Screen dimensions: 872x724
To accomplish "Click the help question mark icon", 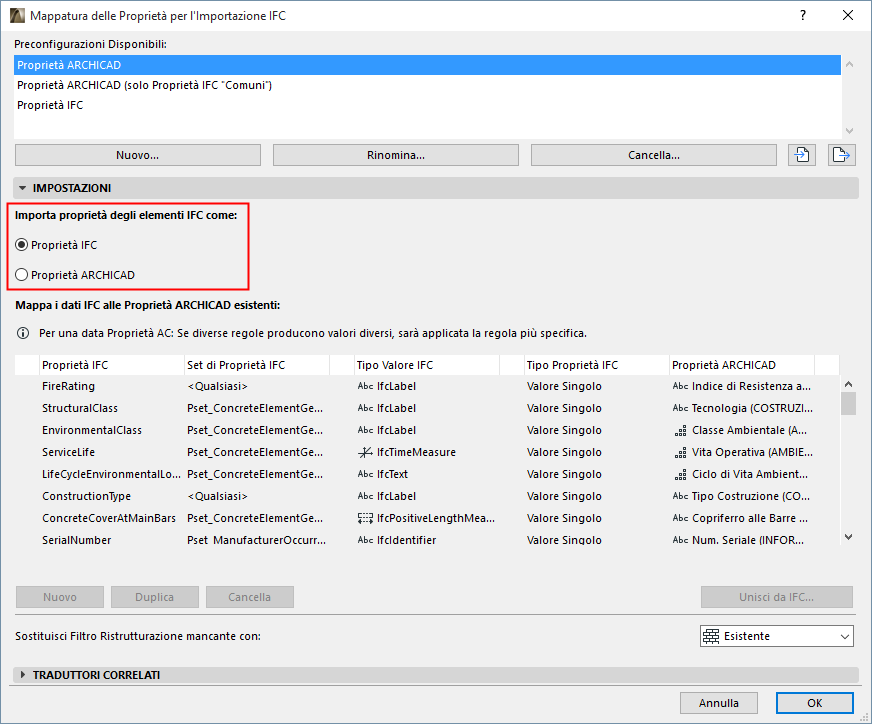I will point(802,16).
